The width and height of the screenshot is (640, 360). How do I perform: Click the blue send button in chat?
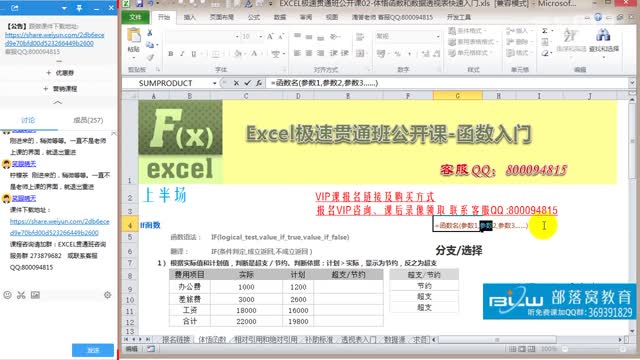click(x=93, y=350)
